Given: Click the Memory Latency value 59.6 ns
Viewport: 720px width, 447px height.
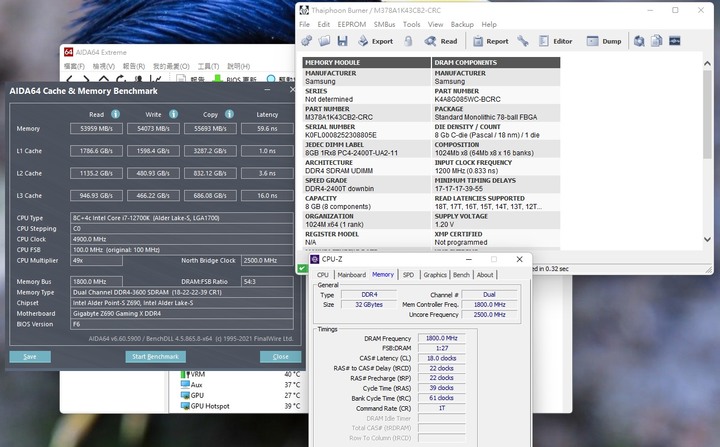Looking at the screenshot, I should click(x=267, y=129).
